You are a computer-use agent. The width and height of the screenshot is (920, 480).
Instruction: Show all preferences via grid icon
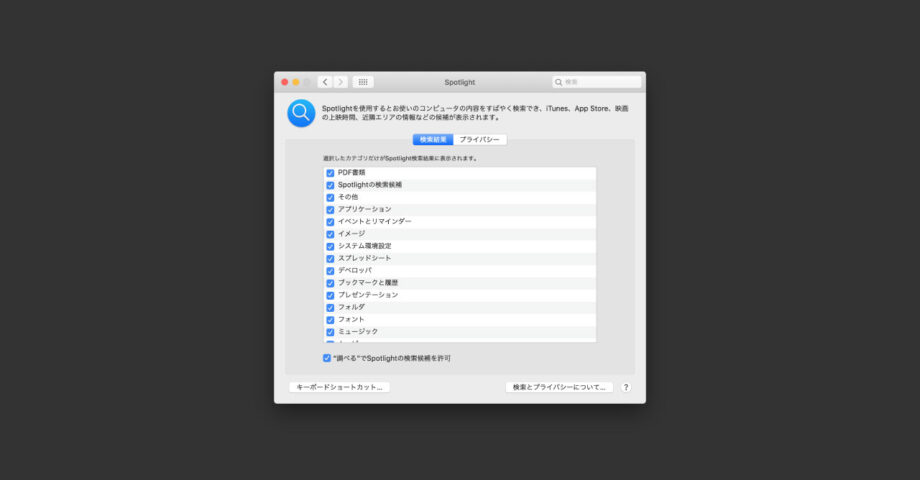(x=363, y=82)
